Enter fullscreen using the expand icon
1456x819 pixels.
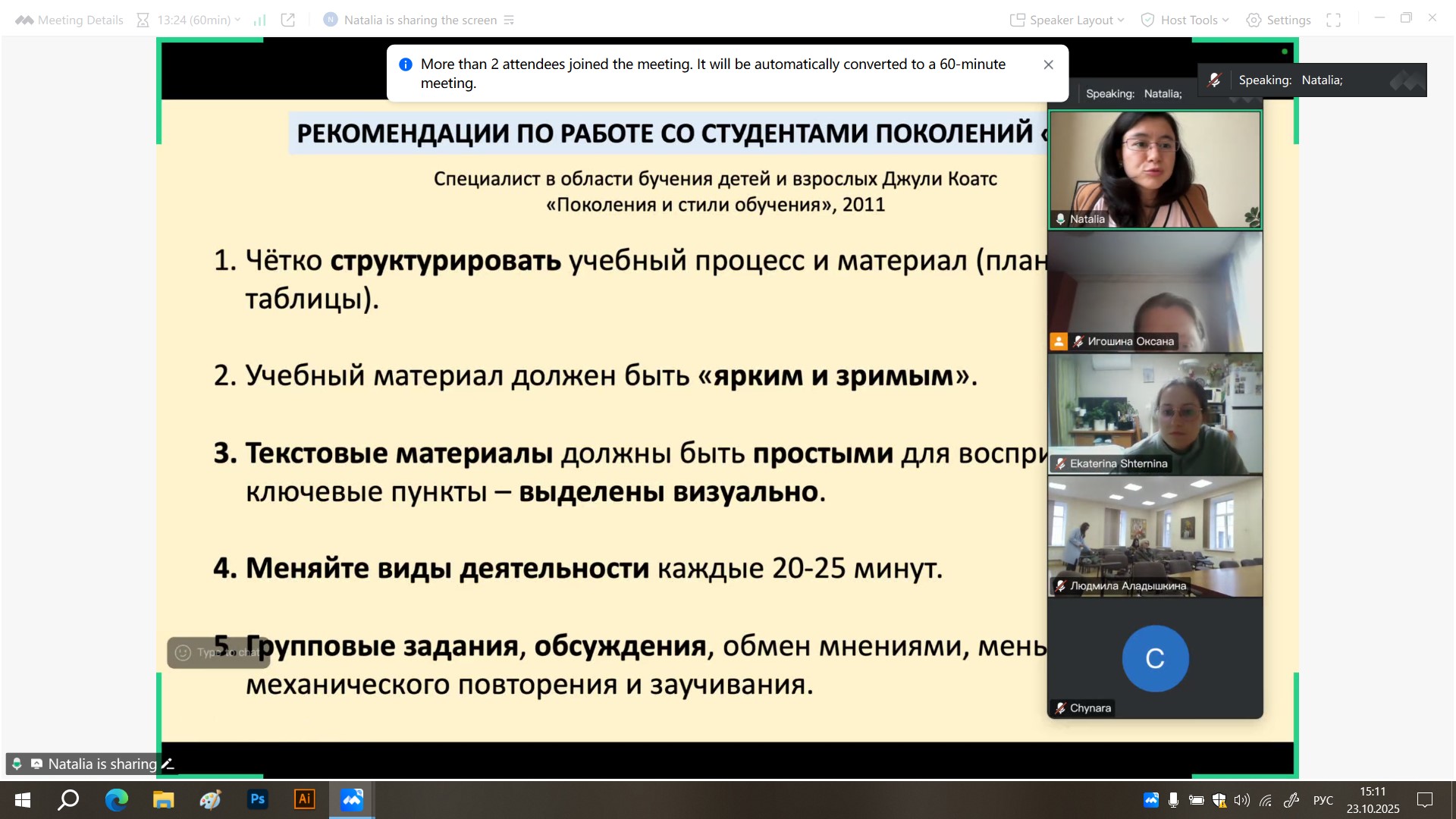1335,20
